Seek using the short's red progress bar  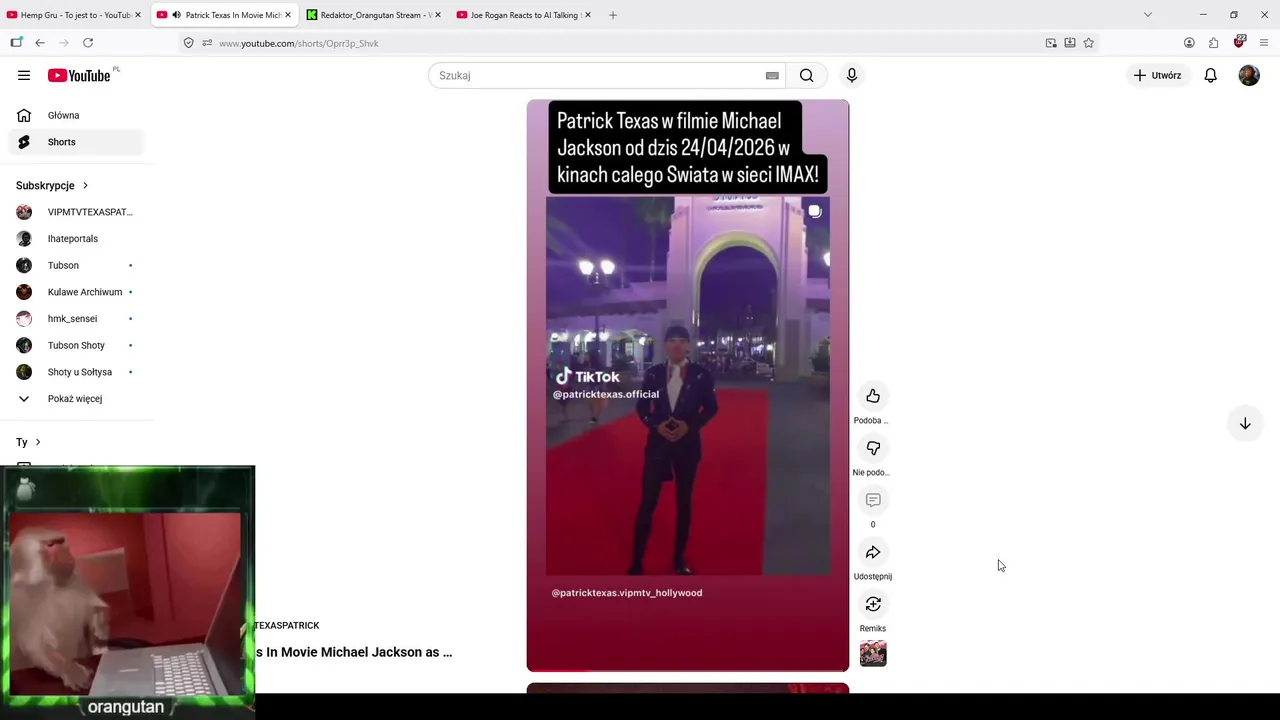[688, 669]
